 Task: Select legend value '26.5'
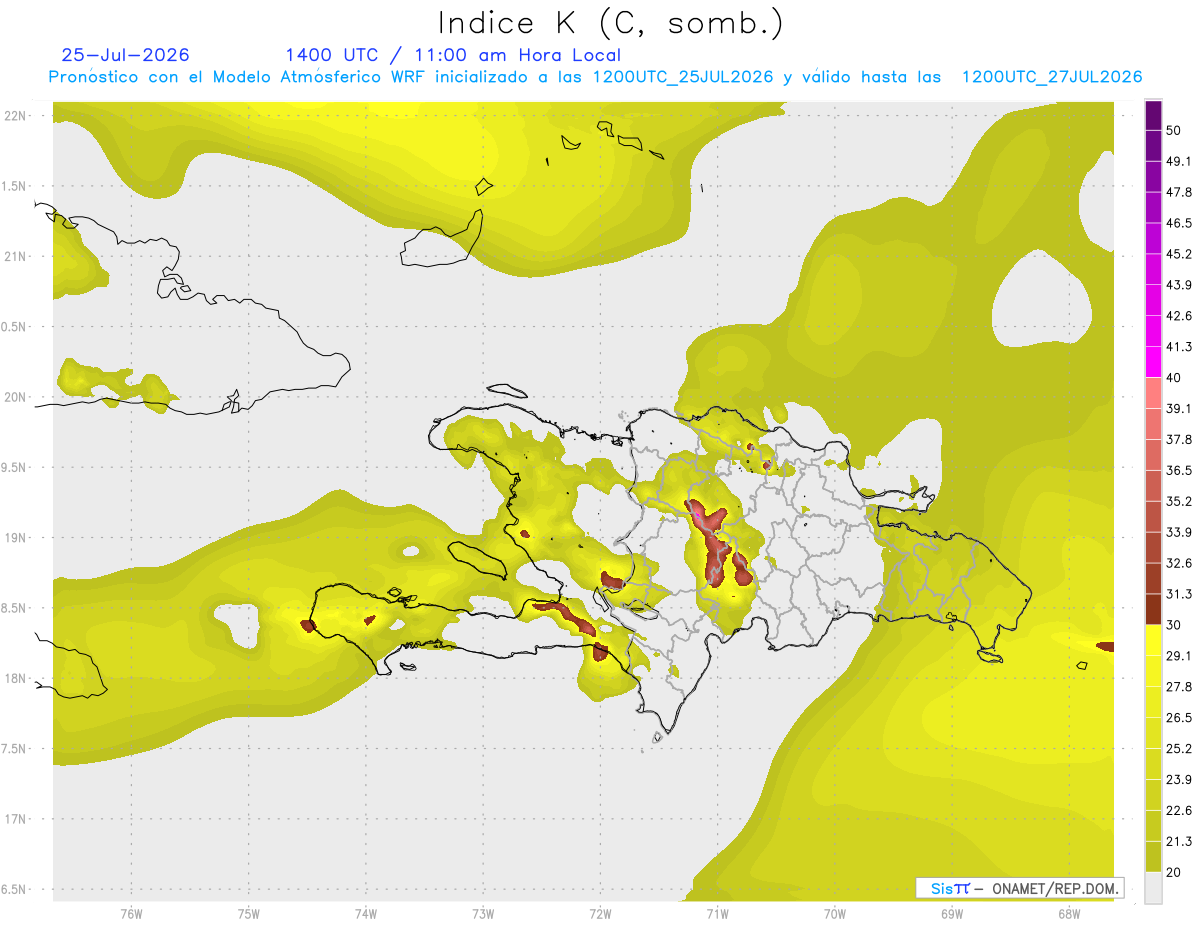1179,718
